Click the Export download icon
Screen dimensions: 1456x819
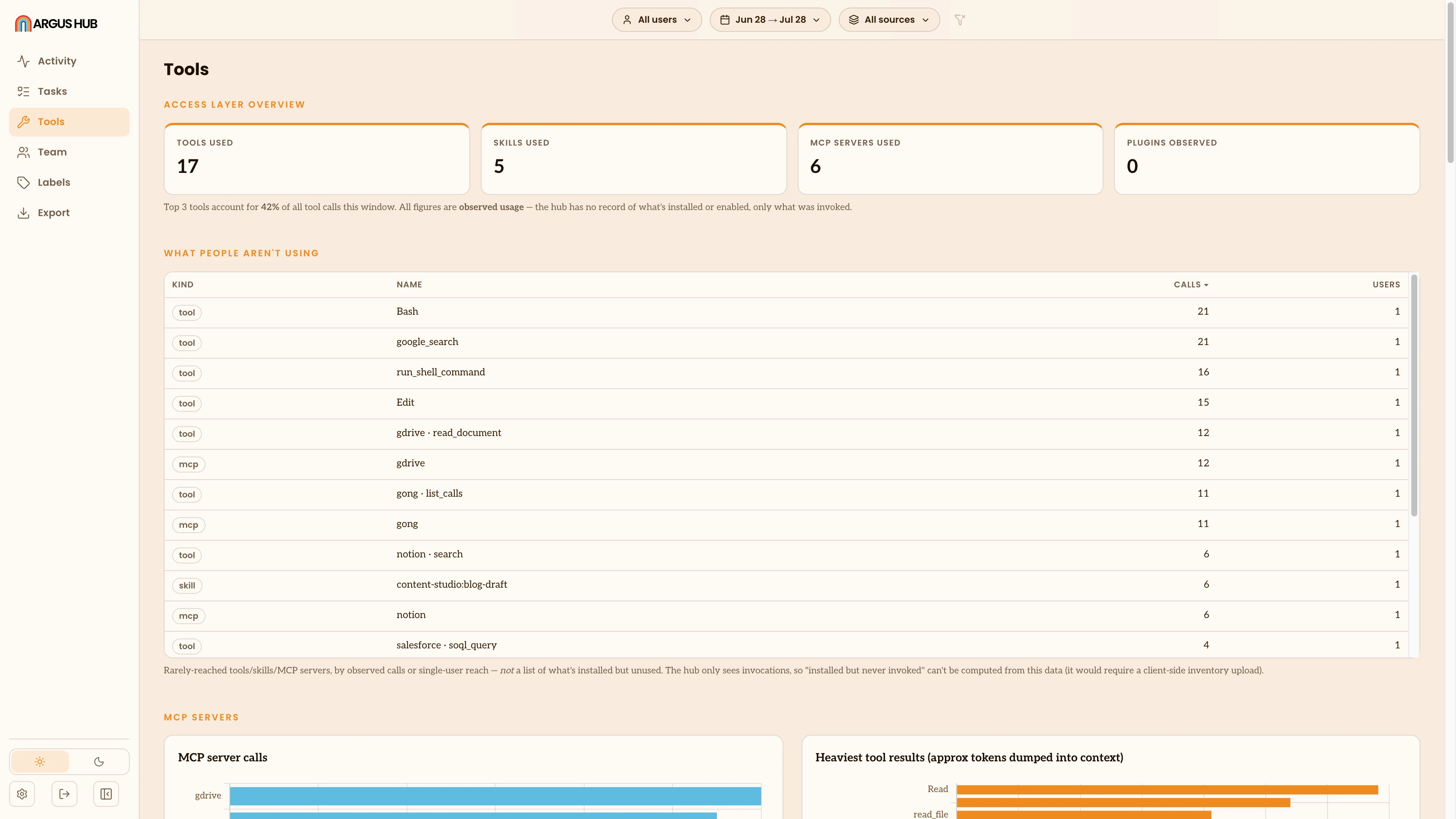[x=23, y=213]
